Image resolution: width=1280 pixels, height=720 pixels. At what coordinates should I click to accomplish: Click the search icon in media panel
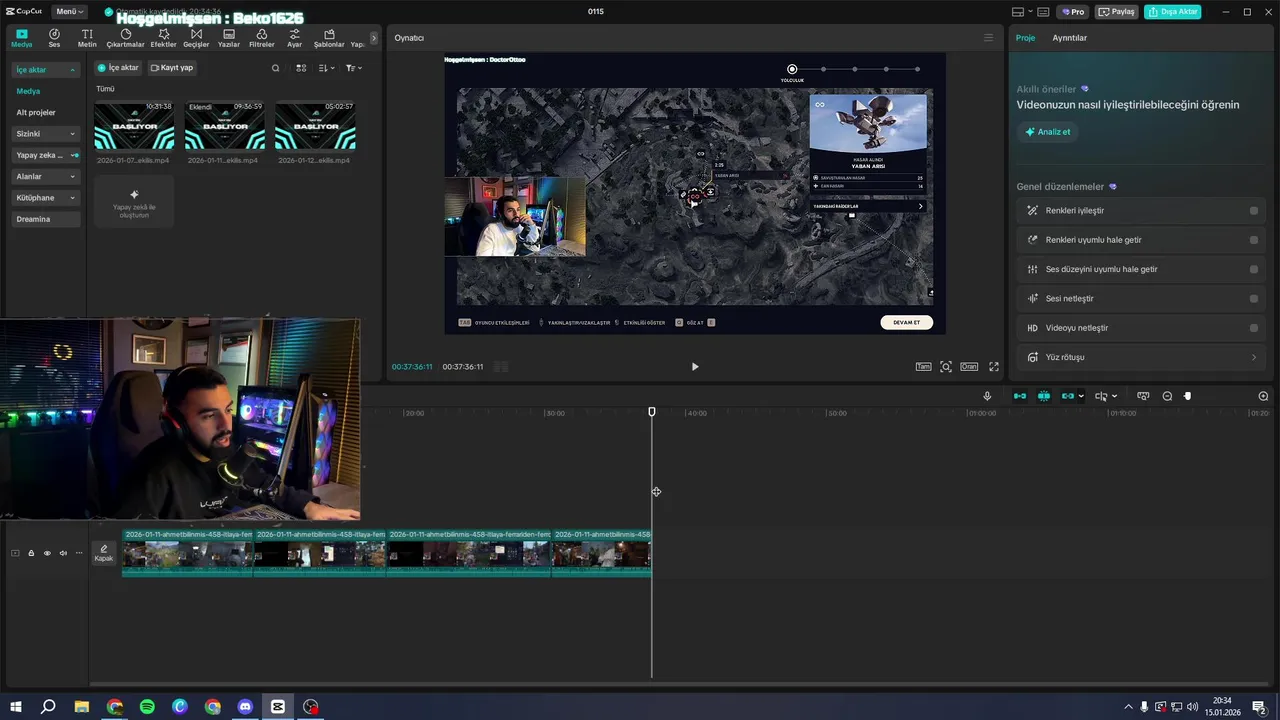276,68
